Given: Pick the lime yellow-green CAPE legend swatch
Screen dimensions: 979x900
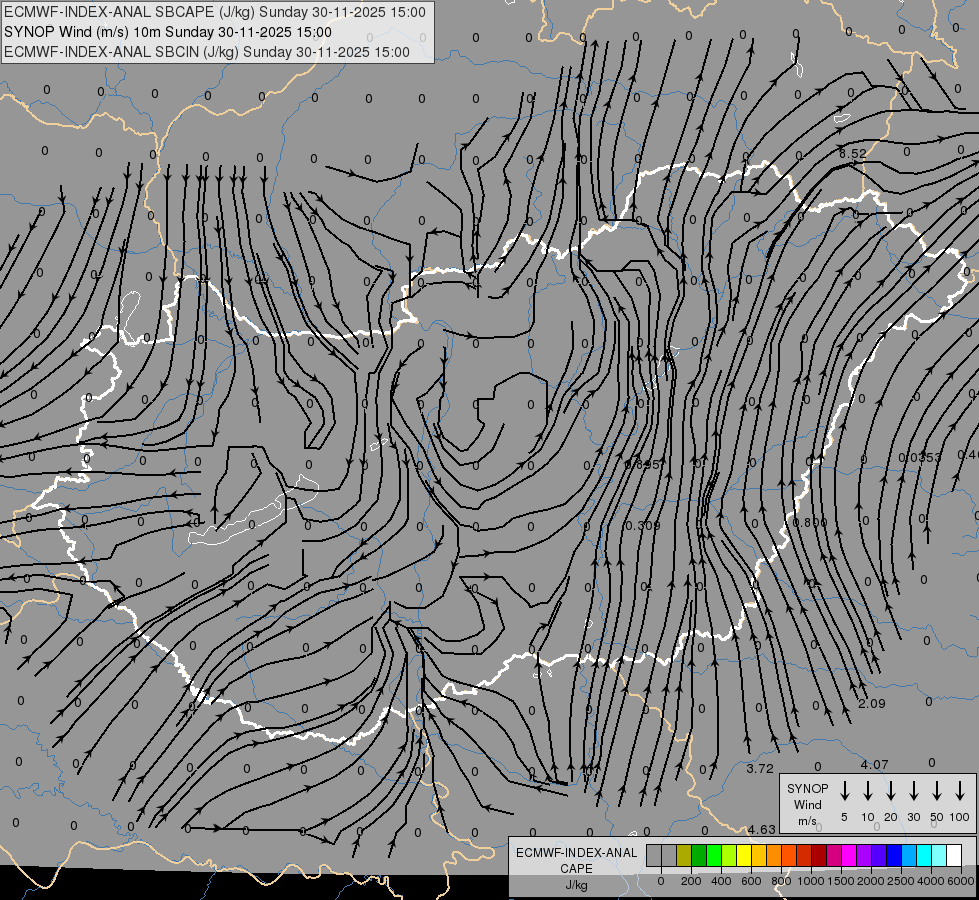Looking at the screenshot, I should (729, 855).
